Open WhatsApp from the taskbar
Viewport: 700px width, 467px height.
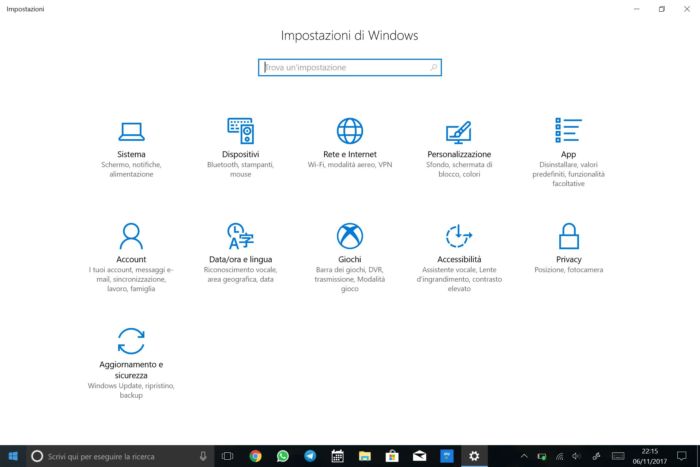283,456
